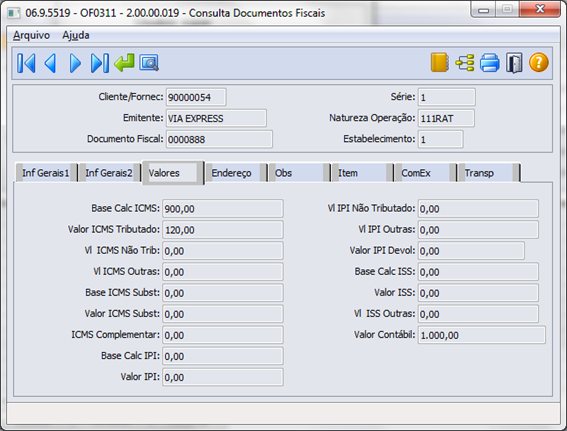
Task: Jump to the last record
Action: [100, 63]
